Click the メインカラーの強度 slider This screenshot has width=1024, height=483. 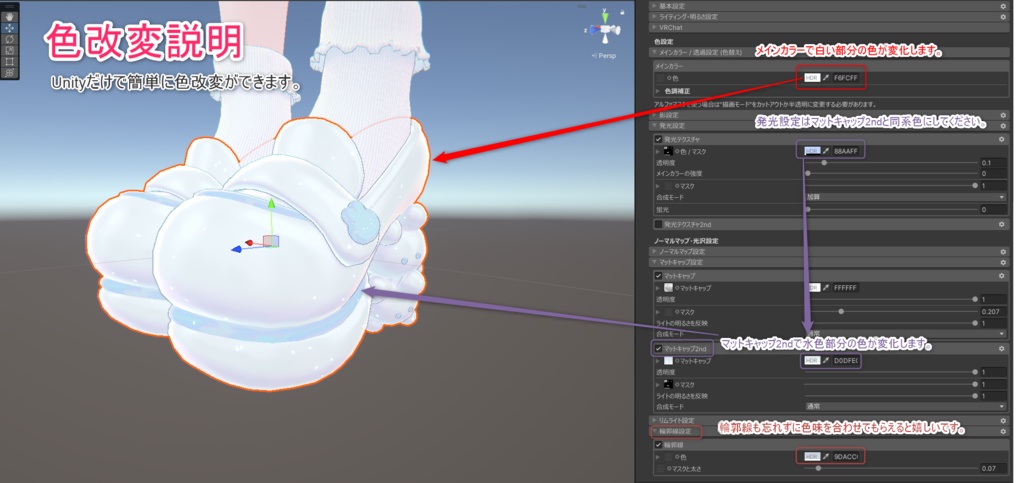tap(891, 174)
